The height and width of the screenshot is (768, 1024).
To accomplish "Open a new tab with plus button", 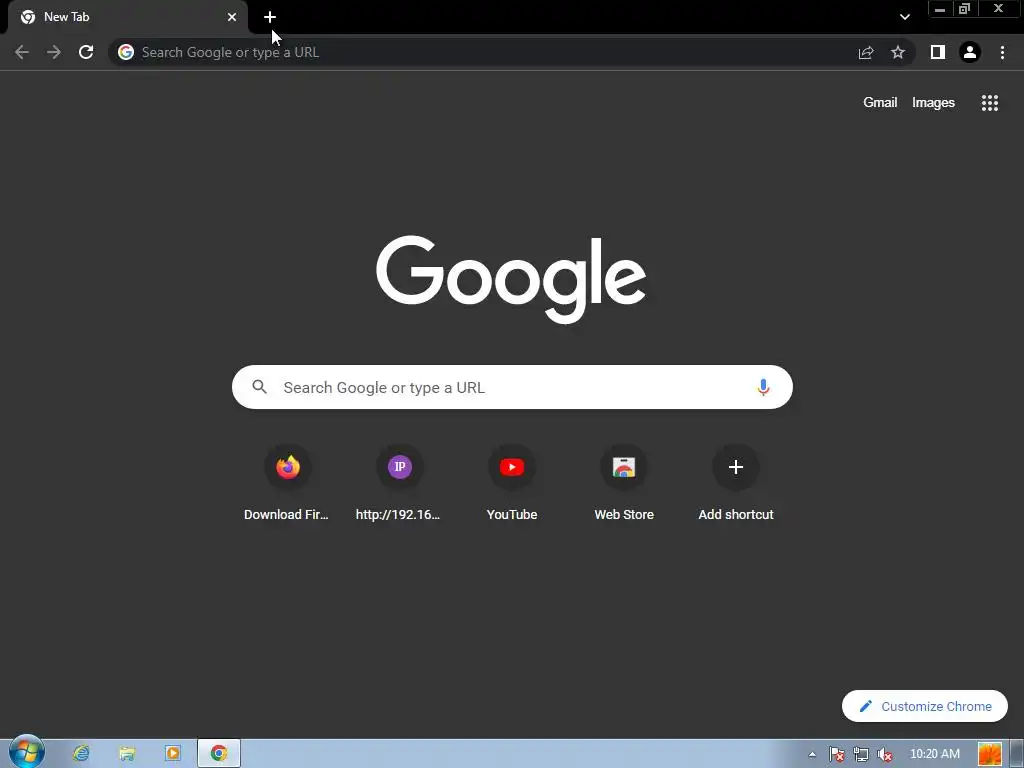I will pyautogui.click(x=270, y=17).
